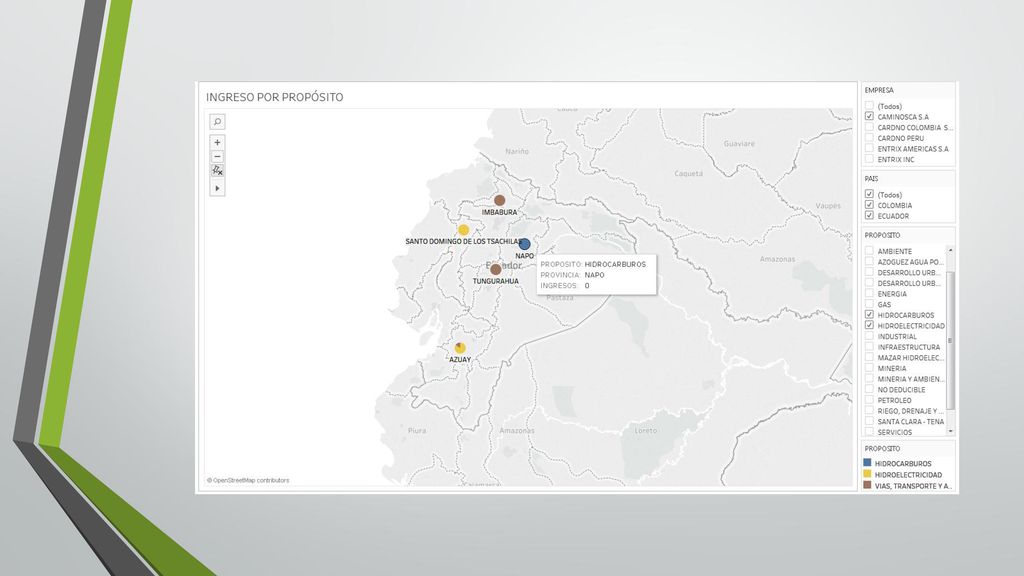Check MAZAR HIDROELEC... purpose filter

coord(869,357)
